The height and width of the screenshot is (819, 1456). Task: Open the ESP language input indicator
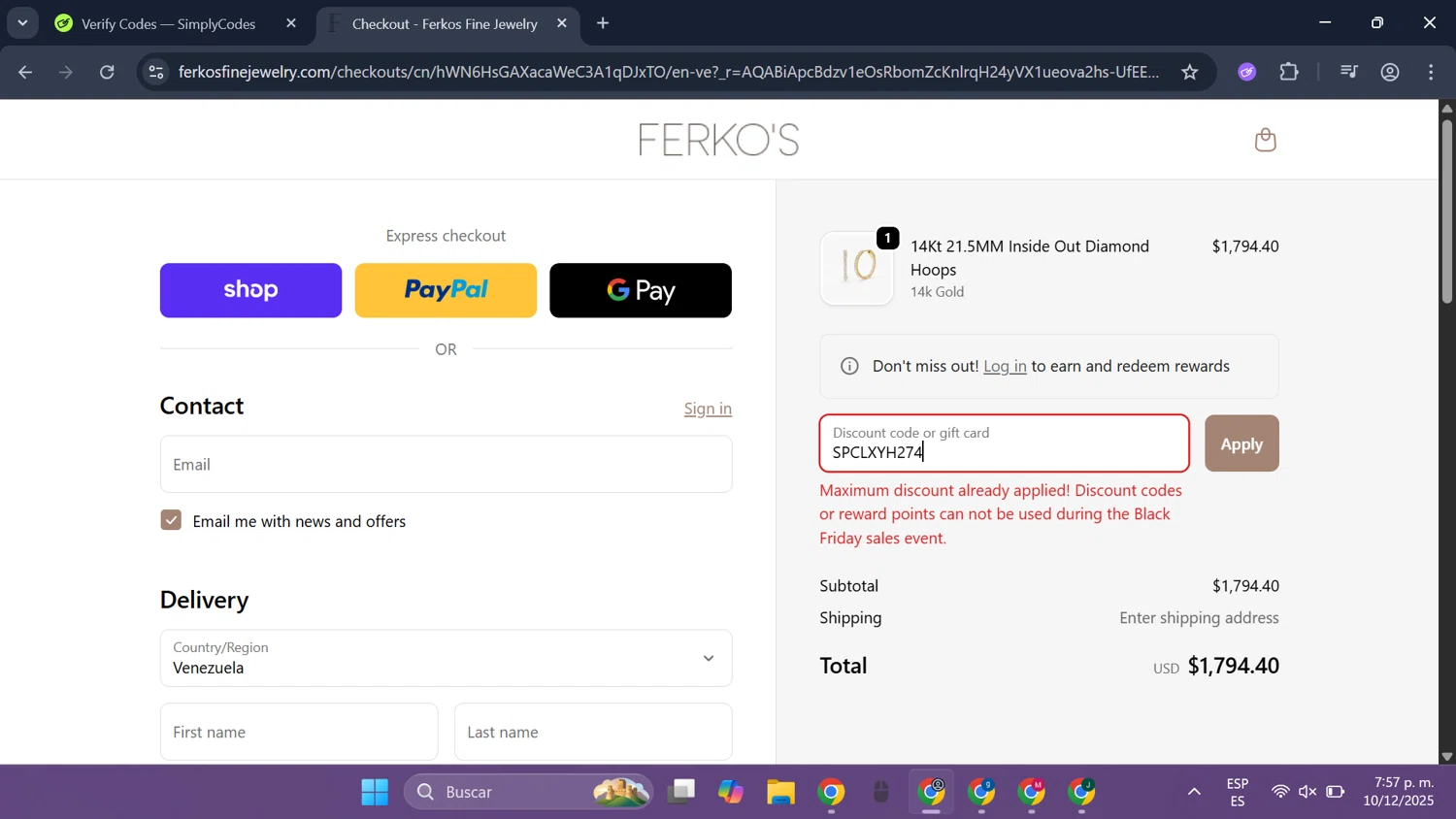coord(1238,792)
